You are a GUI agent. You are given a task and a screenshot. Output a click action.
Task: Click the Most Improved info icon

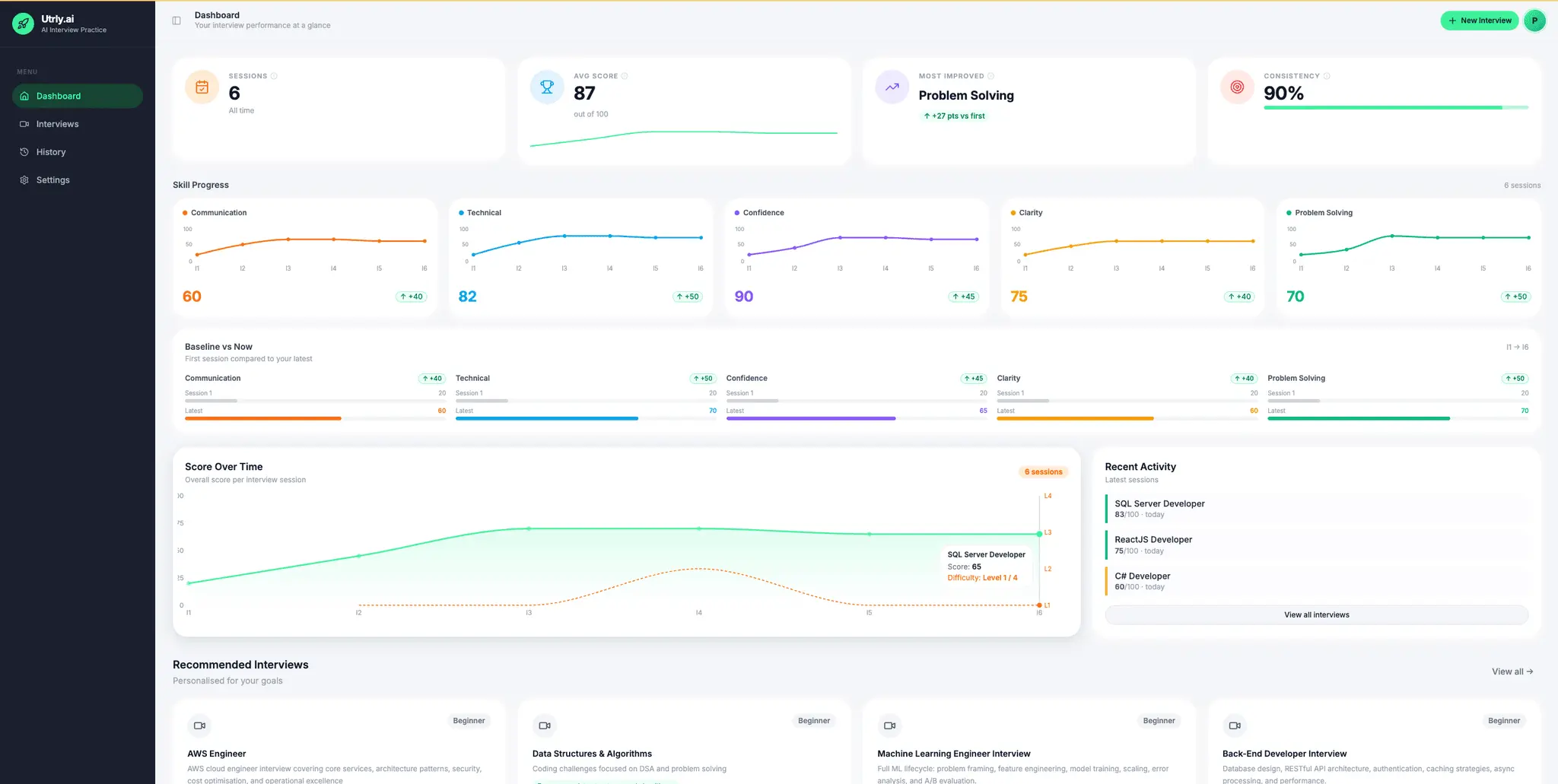tap(990, 76)
